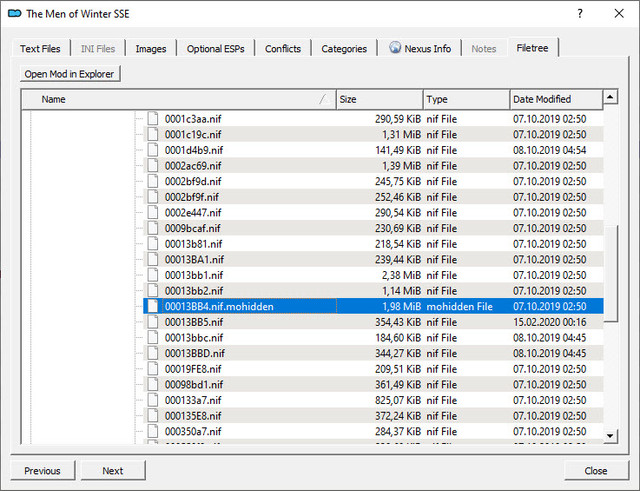Viewport: 640px width, 491px height.
Task: Select the file name 00019FE8.nif
Action: 193,369
